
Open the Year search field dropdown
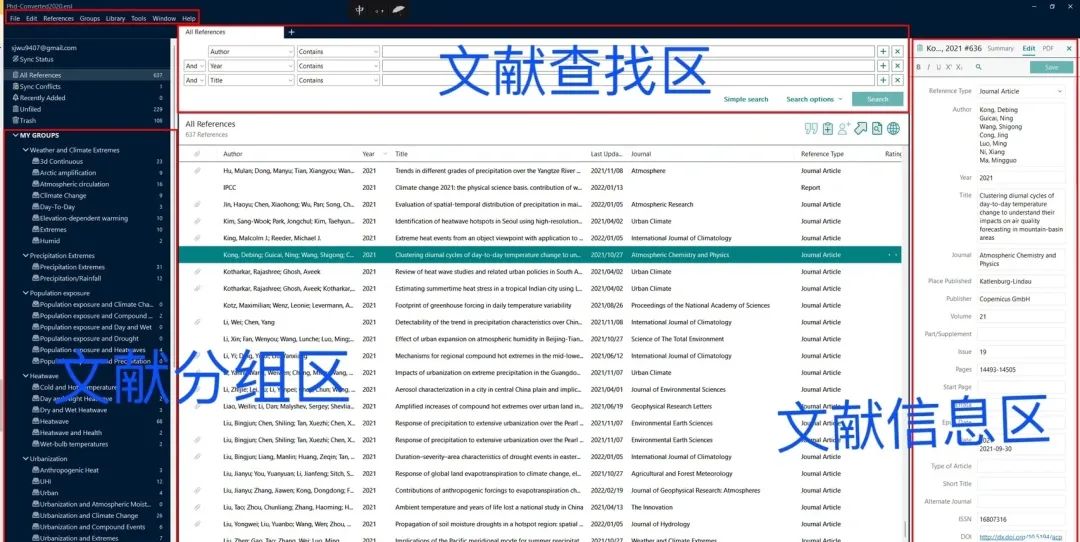pyautogui.click(x=251, y=66)
